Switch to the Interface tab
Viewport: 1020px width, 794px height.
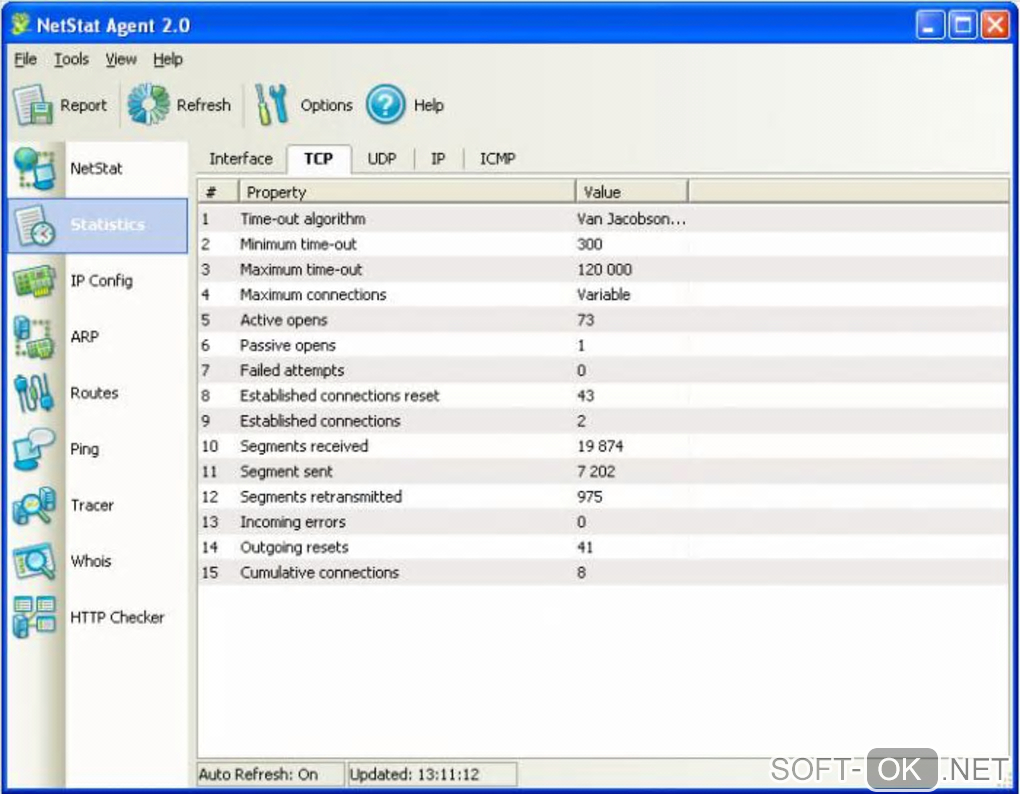pos(241,159)
